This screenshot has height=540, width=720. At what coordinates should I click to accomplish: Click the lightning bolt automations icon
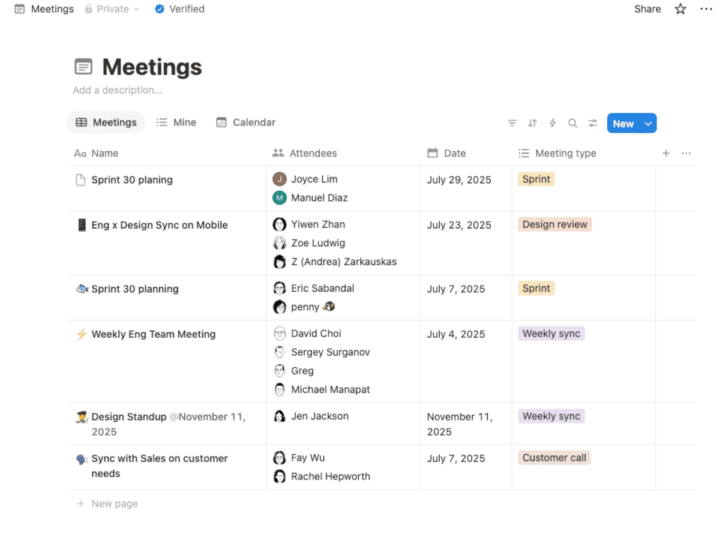[552, 123]
